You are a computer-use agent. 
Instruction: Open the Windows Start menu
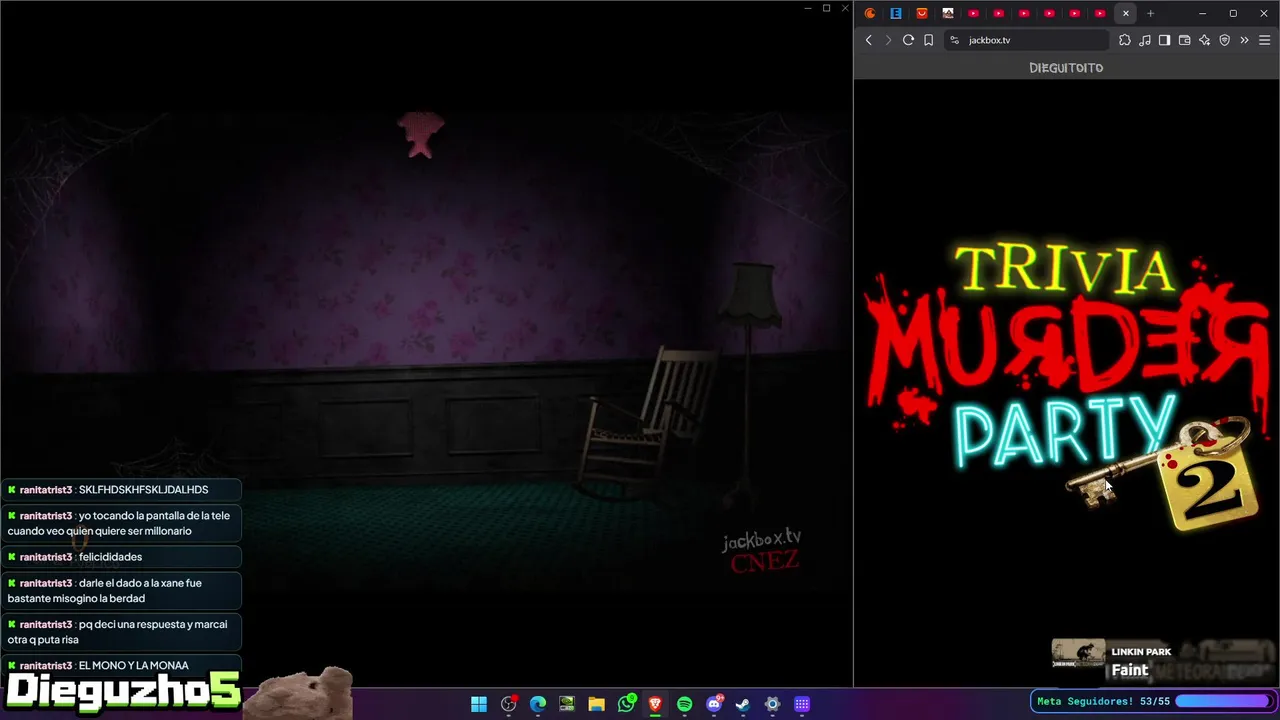[479, 704]
